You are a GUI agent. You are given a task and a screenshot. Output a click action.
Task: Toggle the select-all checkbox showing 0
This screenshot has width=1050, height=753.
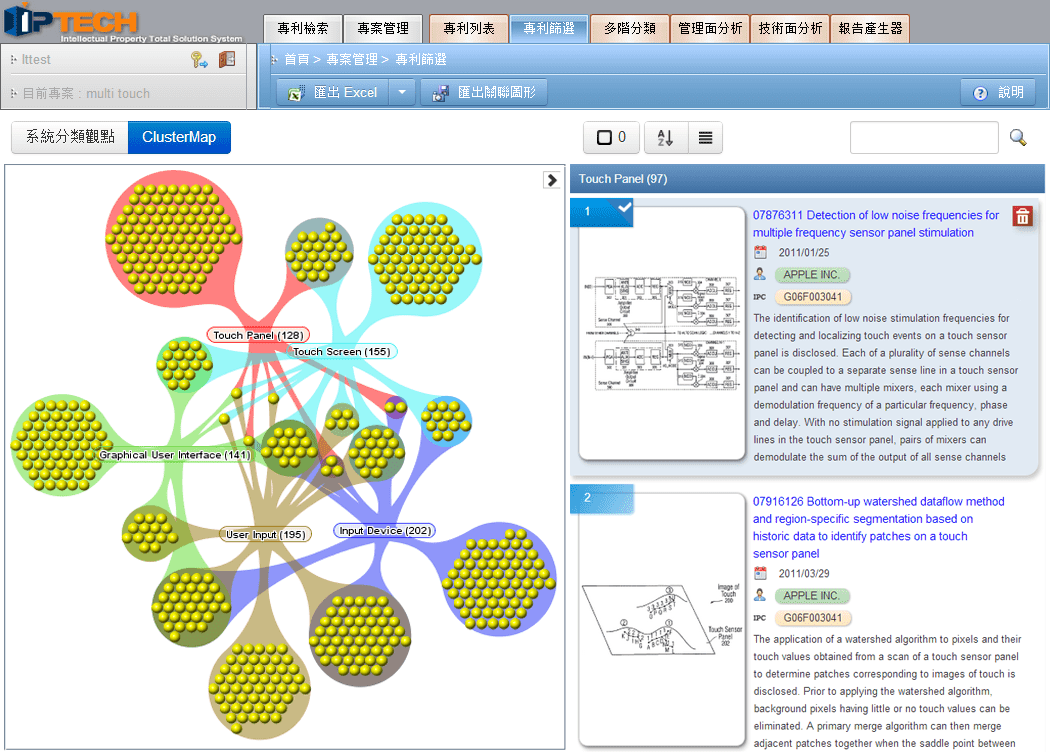point(611,137)
